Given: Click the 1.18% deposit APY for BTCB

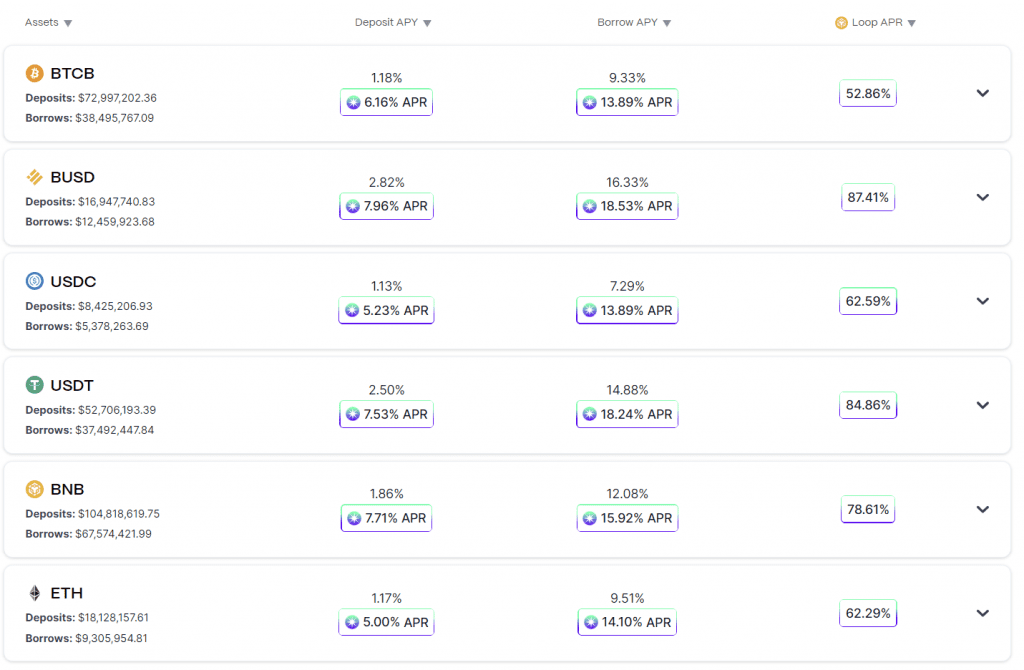Looking at the screenshot, I should (x=387, y=78).
